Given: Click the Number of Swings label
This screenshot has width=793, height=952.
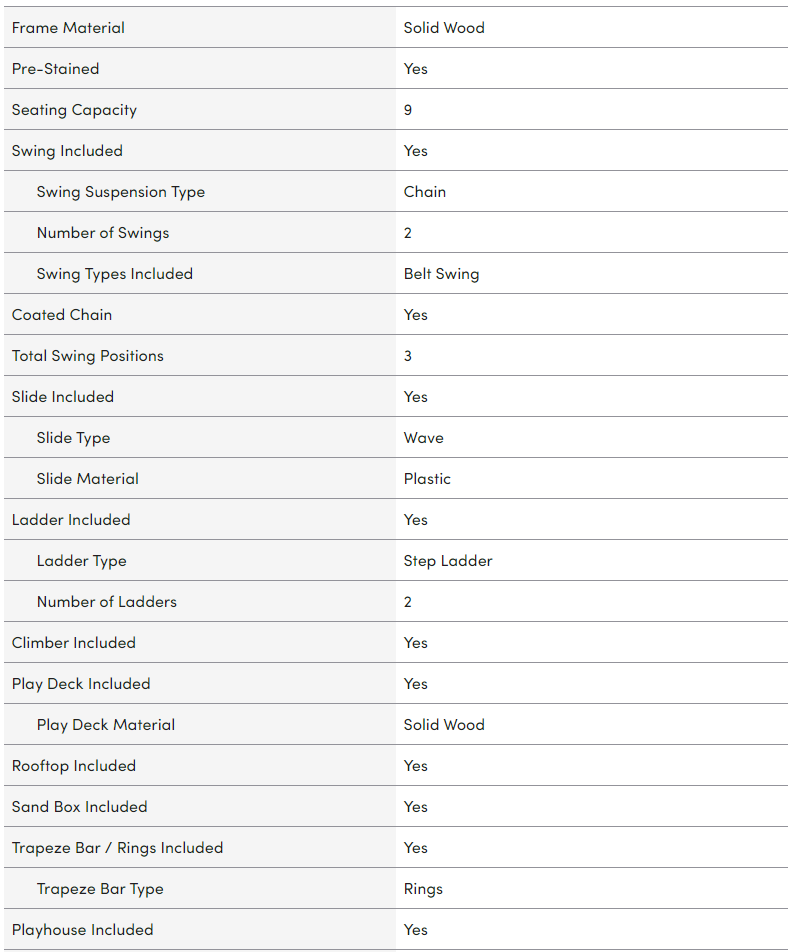Looking at the screenshot, I should click(103, 233).
